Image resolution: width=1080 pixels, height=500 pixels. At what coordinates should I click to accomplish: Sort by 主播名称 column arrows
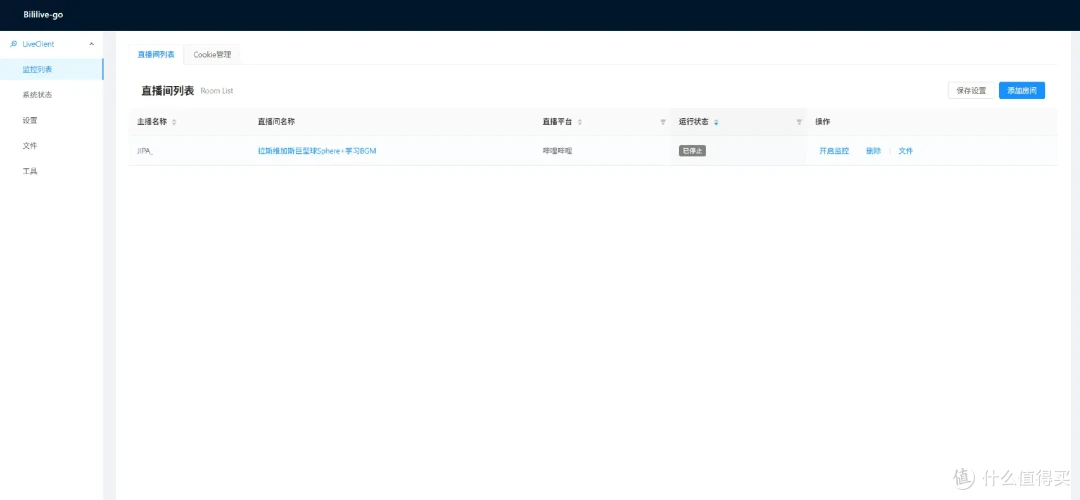[174, 123]
